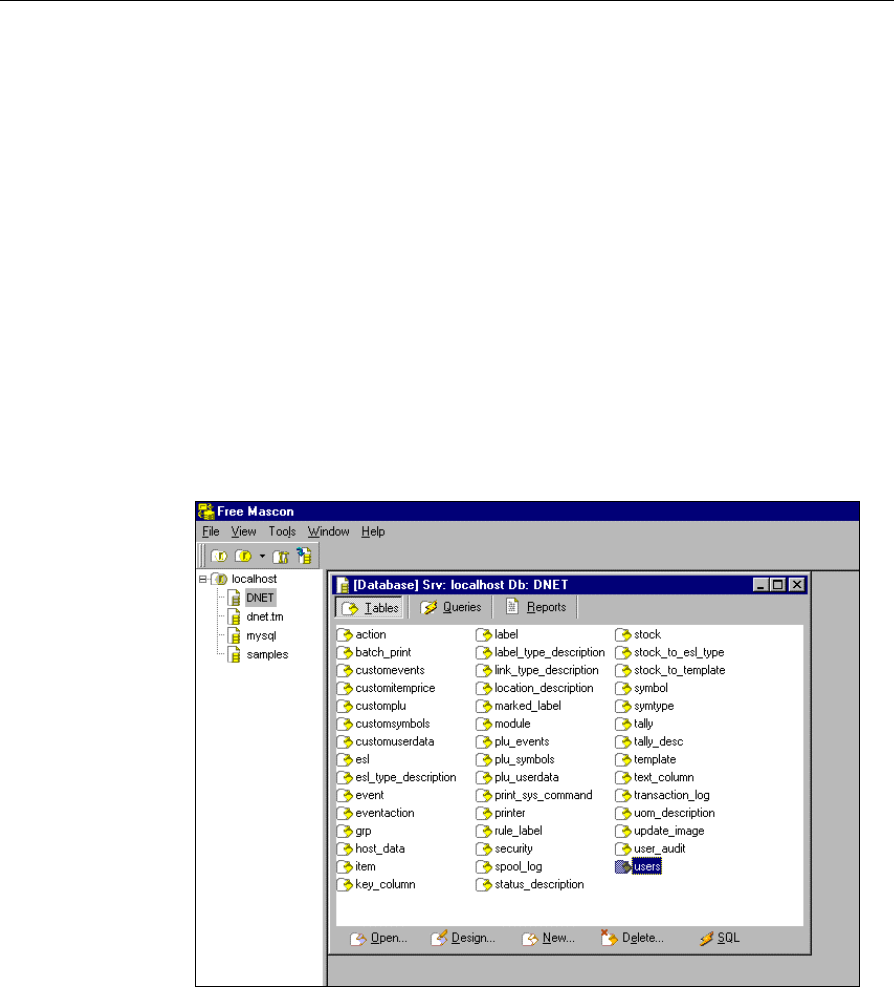894x987 pixels.
Task: Click the plu_events table name
Action: (522, 742)
